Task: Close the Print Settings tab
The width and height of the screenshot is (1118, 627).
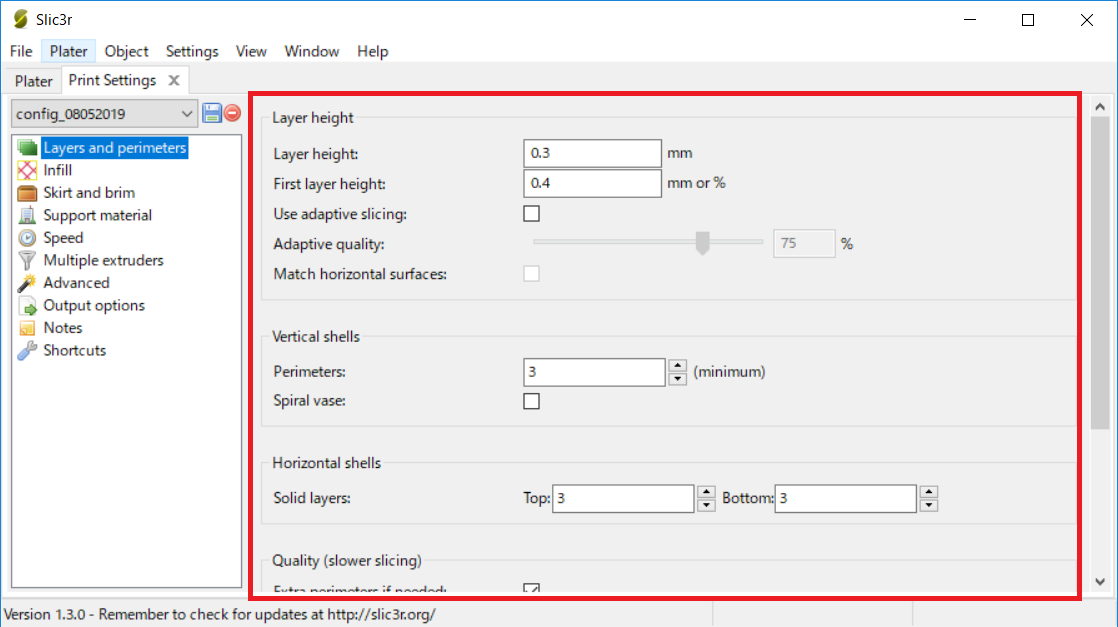Action: 174,81
